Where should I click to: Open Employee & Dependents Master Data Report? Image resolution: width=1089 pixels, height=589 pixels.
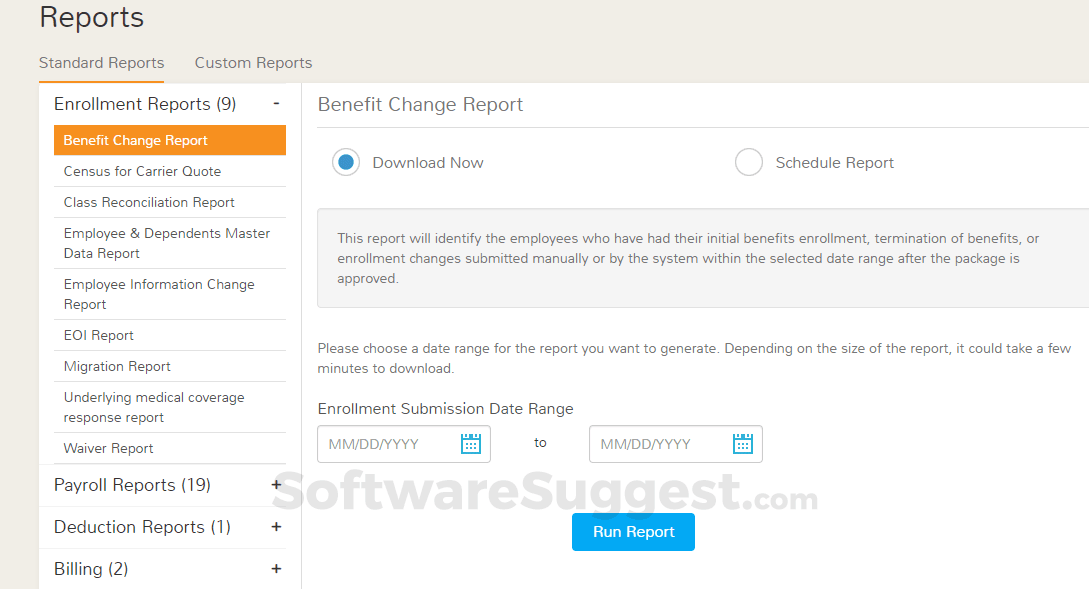[169, 243]
